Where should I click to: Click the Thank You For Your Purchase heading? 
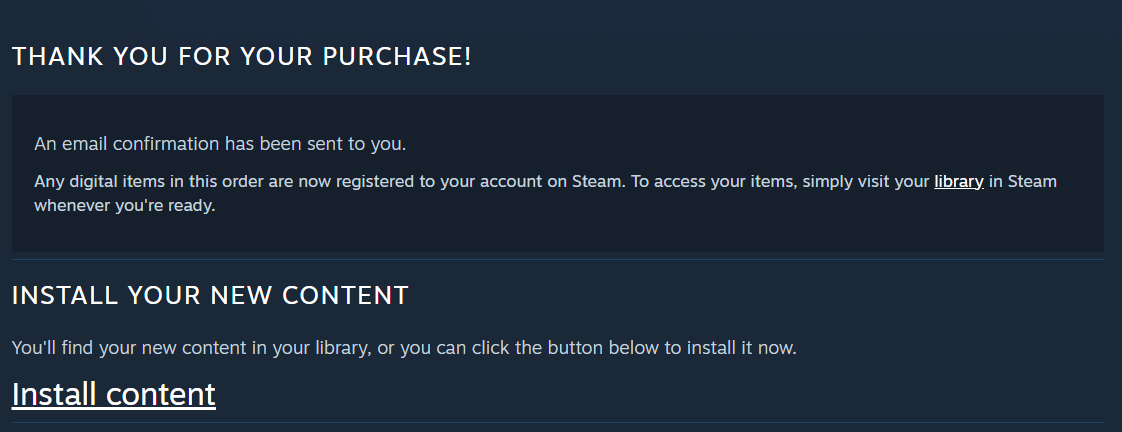241,57
